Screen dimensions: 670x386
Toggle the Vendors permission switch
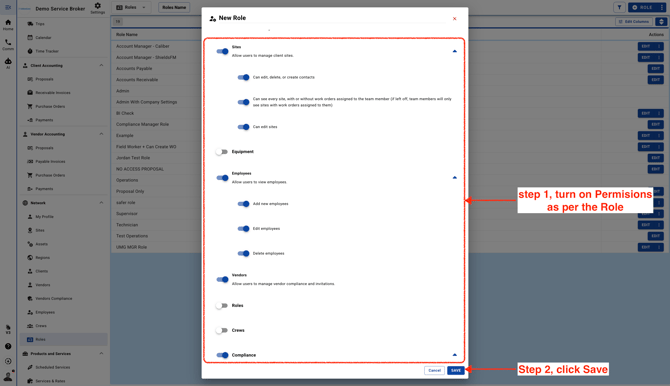[x=222, y=280]
